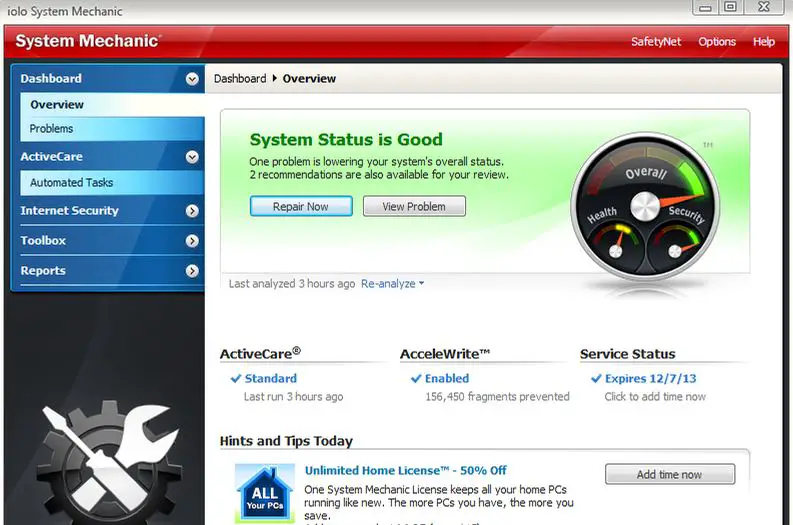The height and width of the screenshot is (525, 793).
Task: Click the Health mini gauge
Action: (615, 245)
